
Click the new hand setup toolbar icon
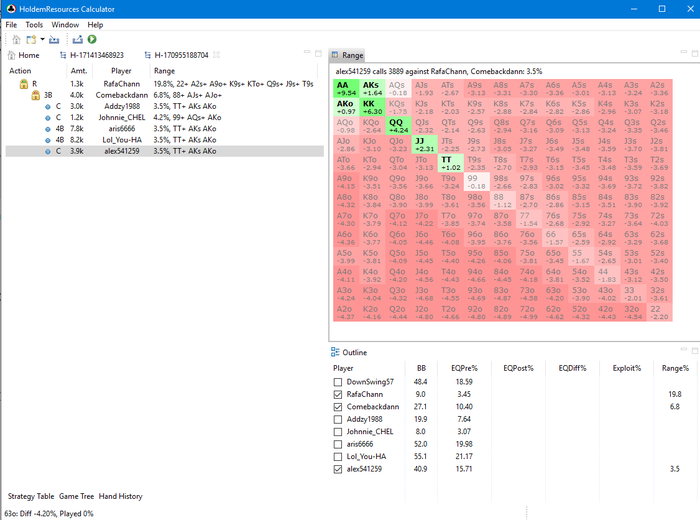pos(31,40)
